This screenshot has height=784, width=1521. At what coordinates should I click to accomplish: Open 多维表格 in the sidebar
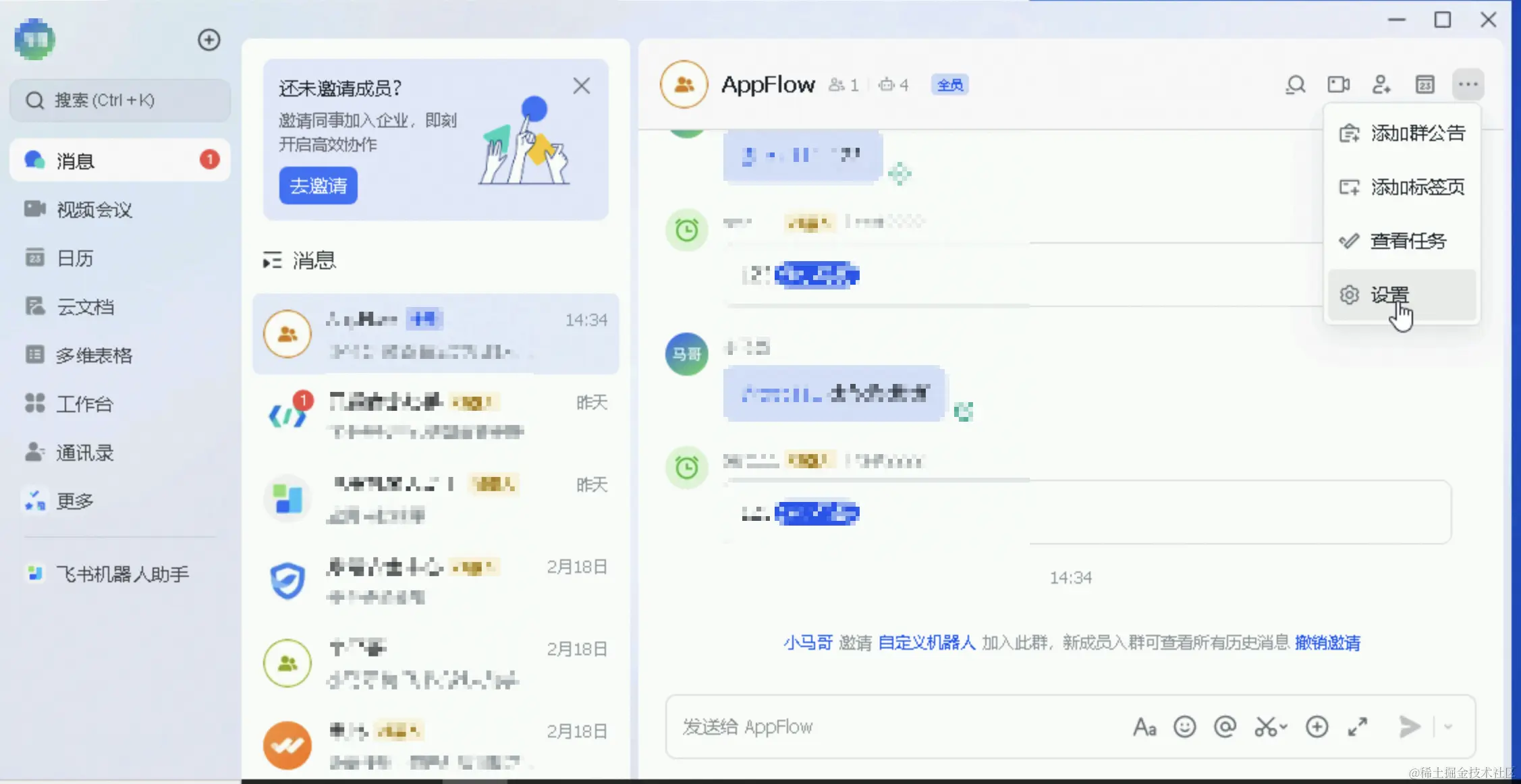pos(93,356)
